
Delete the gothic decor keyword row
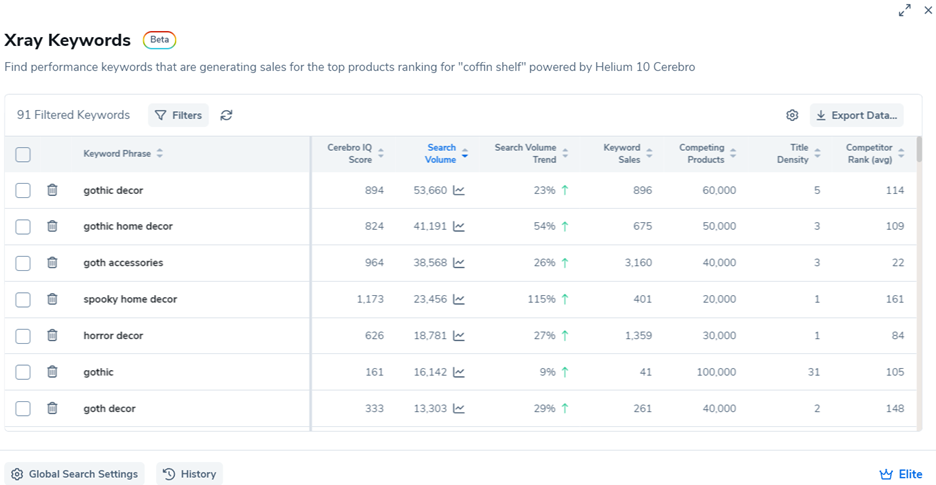click(x=53, y=190)
